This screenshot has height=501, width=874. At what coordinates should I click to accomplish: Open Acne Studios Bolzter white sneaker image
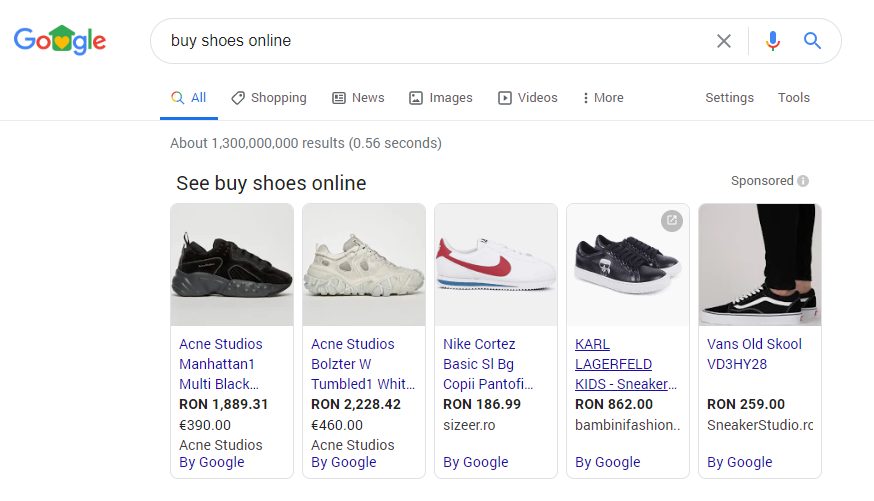pos(364,265)
